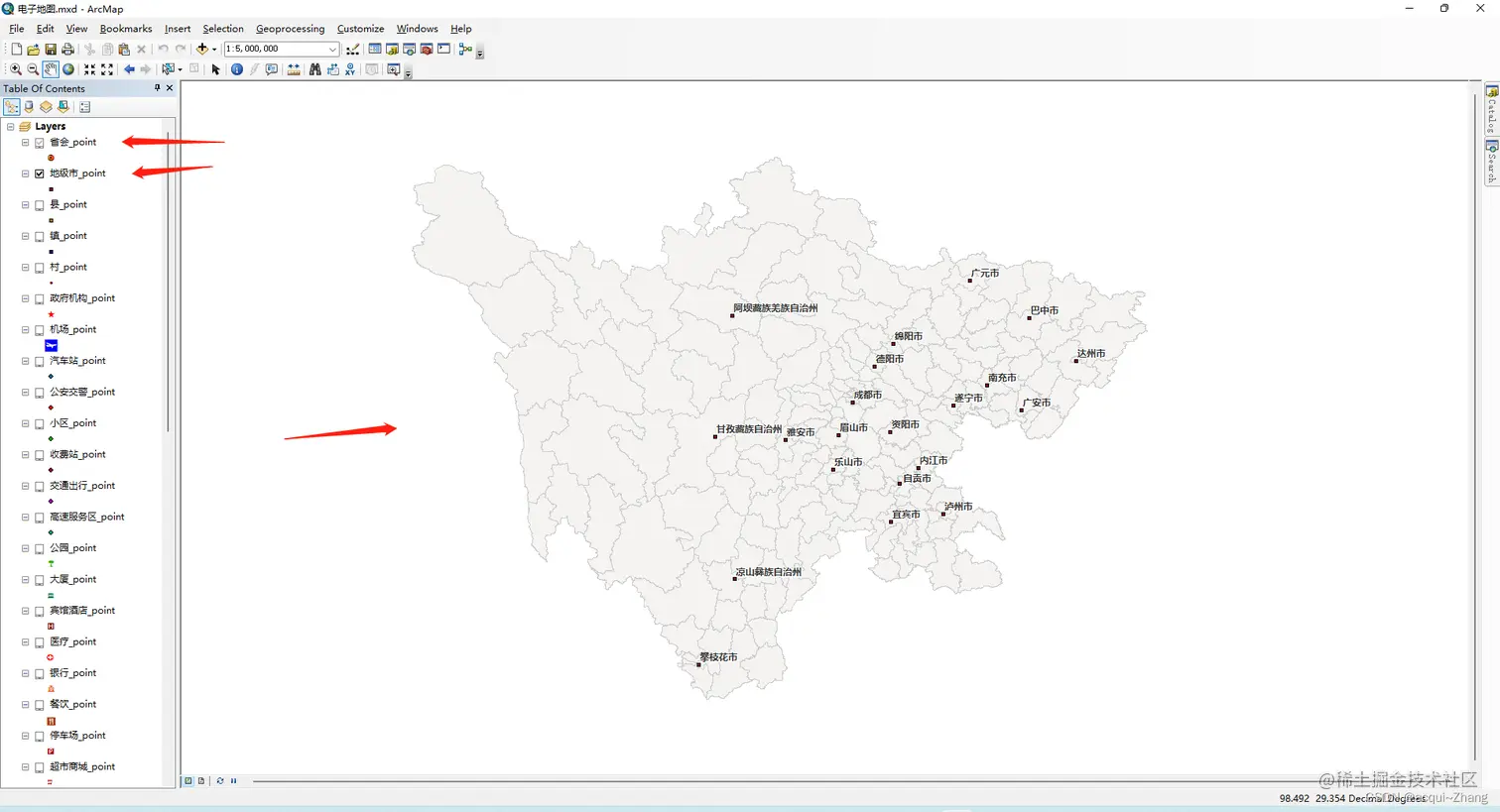The image size is (1500, 812).
Task: Open the Selection menu
Action: (223, 29)
